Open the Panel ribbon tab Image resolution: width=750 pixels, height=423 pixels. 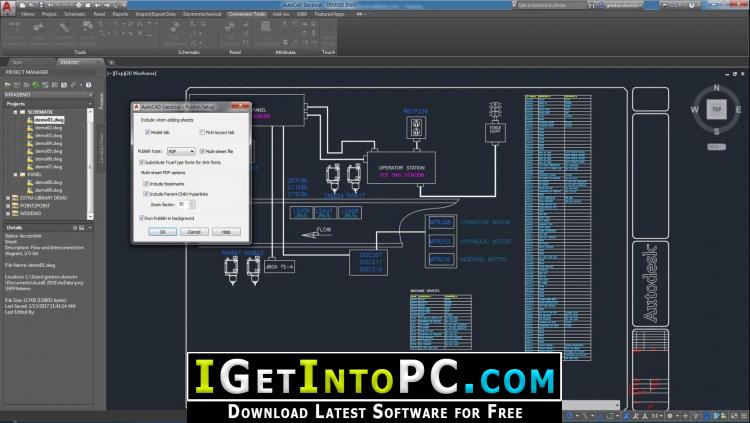coord(99,14)
